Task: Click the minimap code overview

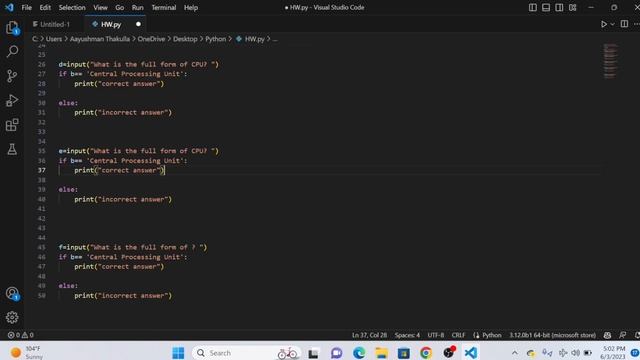Action: coord(610,61)
